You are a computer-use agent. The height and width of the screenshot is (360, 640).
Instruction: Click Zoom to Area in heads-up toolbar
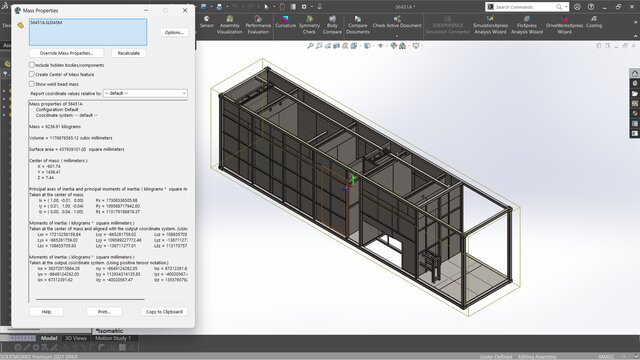pos(319,46)
